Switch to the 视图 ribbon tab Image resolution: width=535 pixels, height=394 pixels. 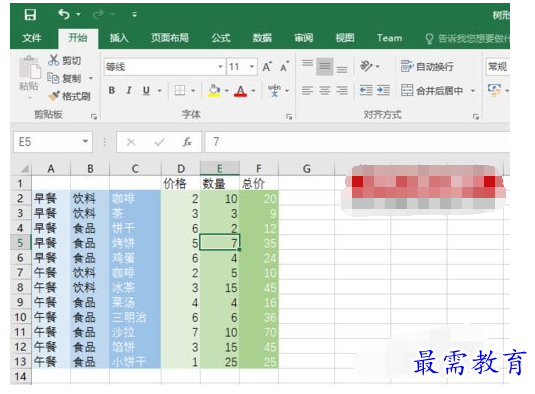tap(345, 38)
